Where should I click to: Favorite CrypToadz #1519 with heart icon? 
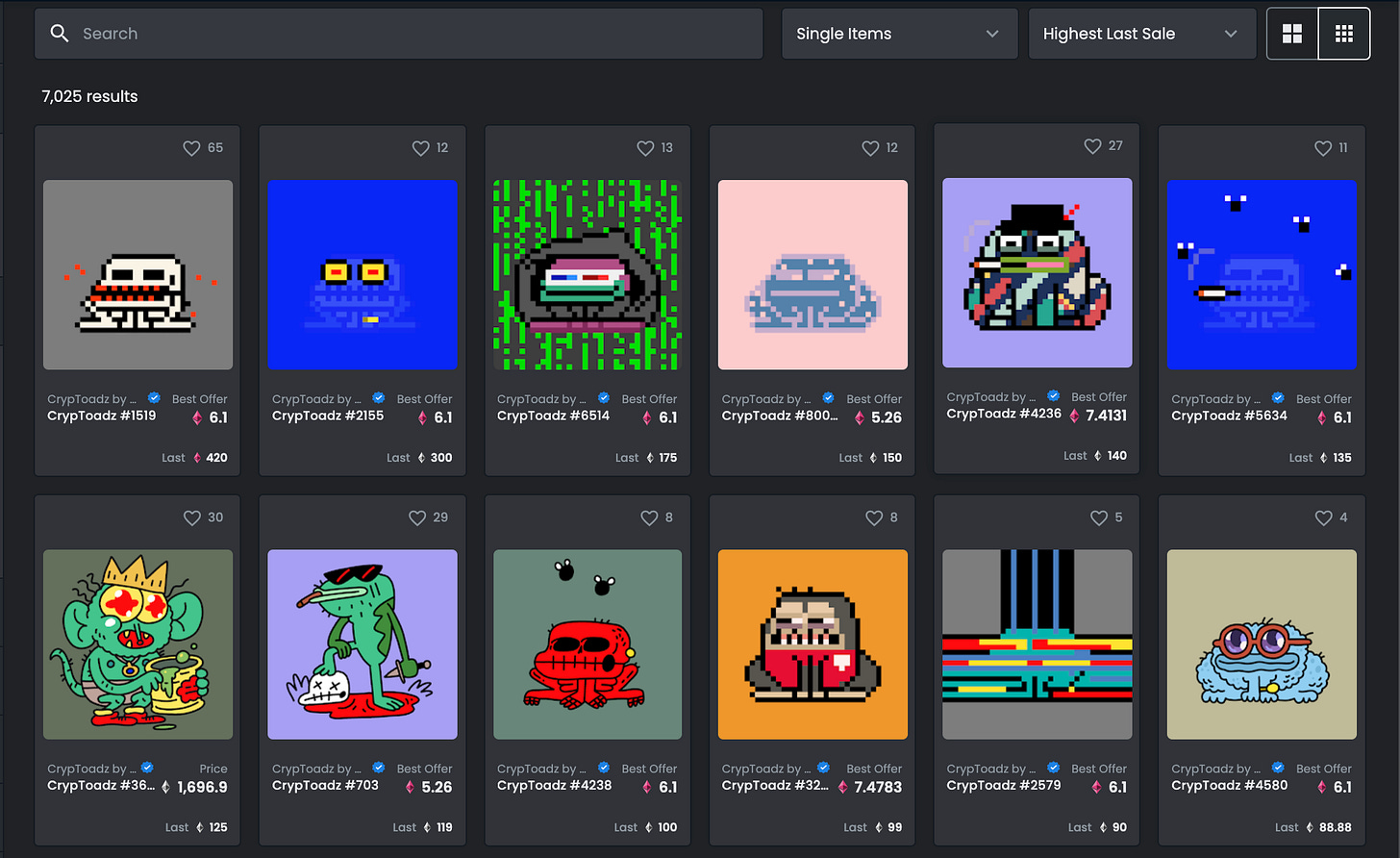(192, 148)
